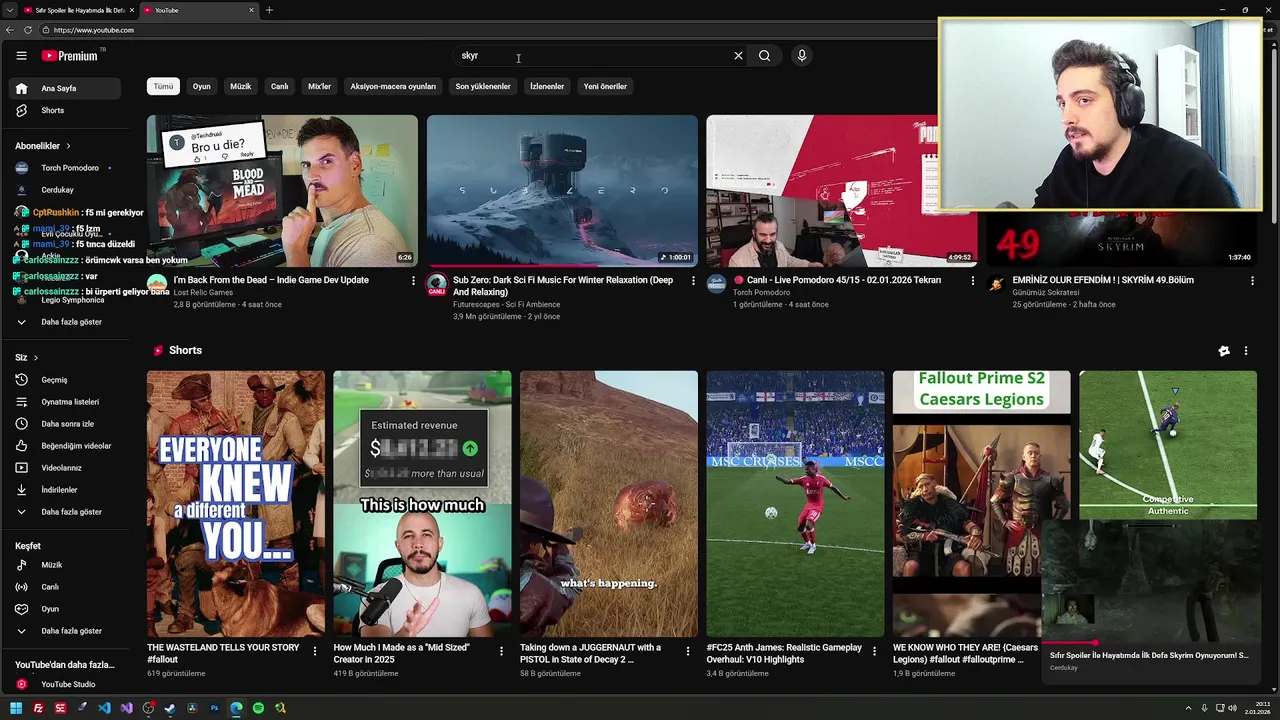
Task: Open Daha sonra izle list
Action: pos(64,424)
